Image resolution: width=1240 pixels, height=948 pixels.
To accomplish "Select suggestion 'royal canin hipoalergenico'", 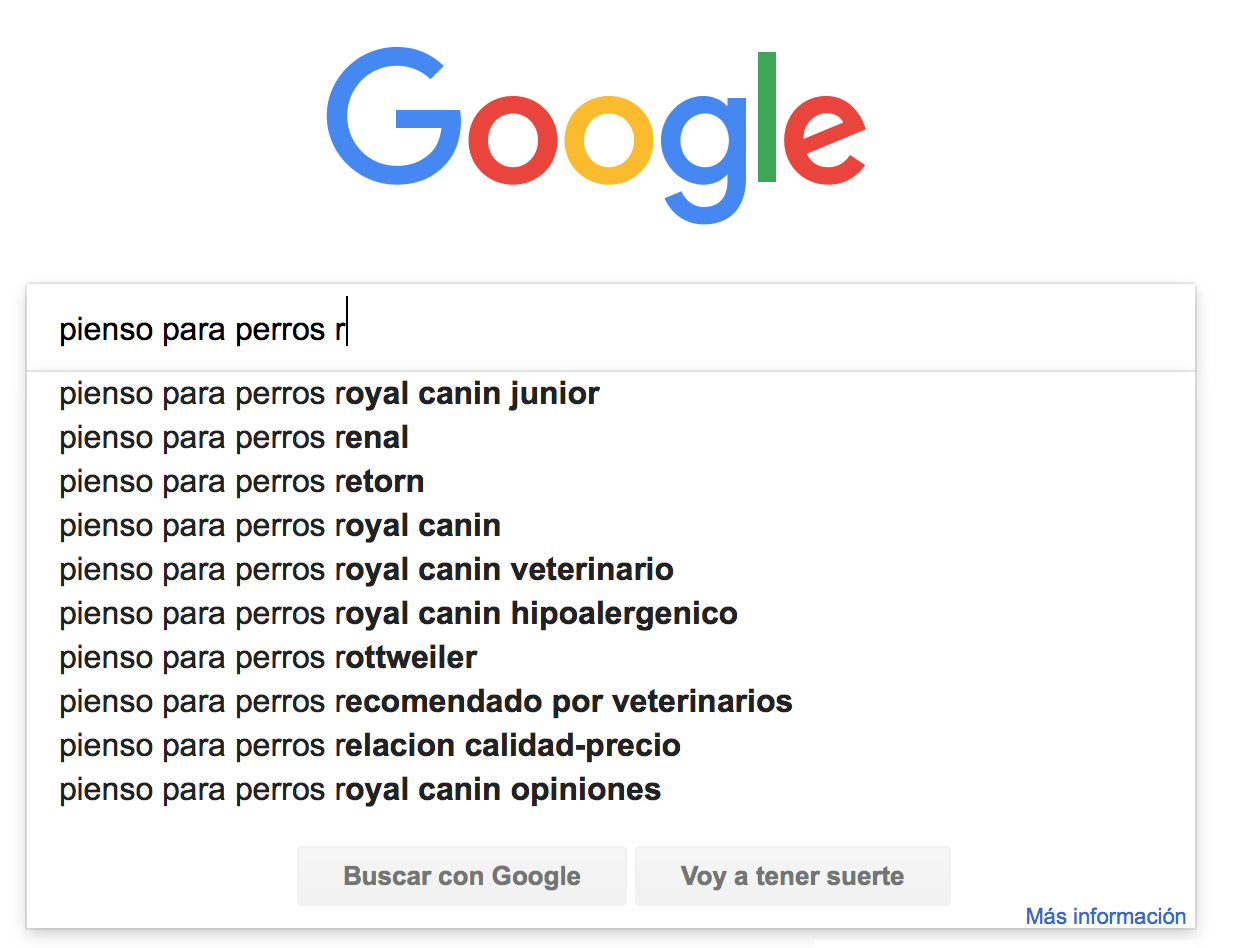I will click(x=611, y=614).
